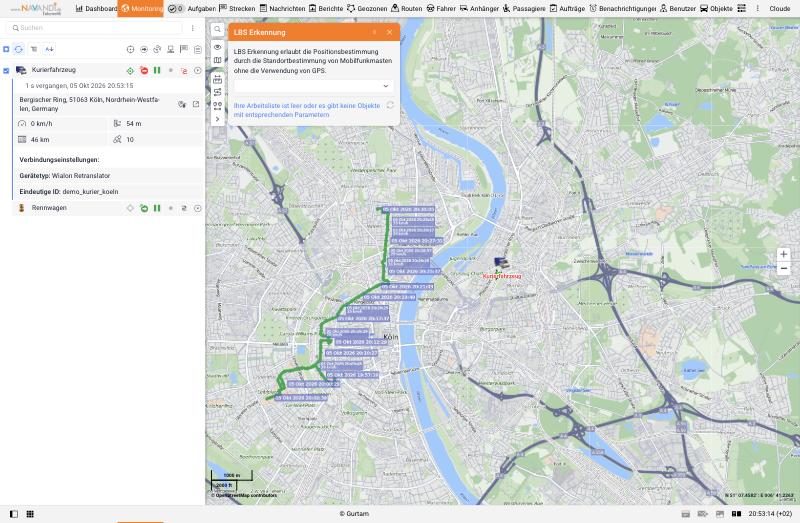
Task: Click the header connection state icon
Action: point(170,49)
